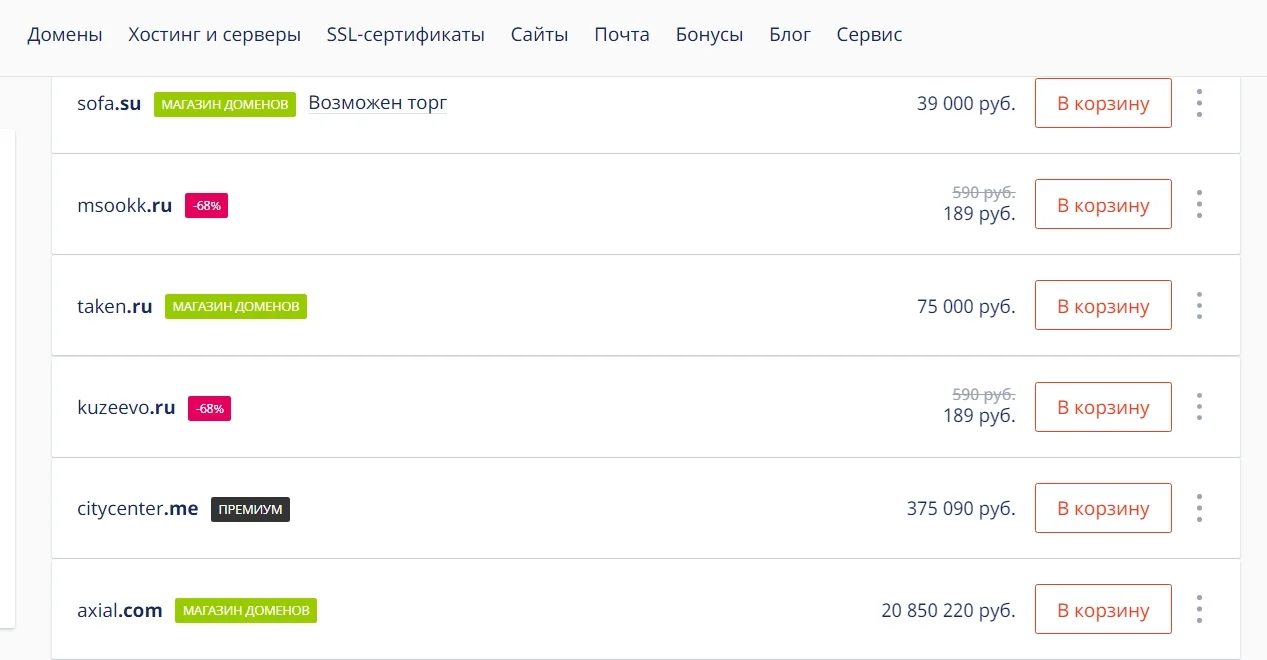
Task: Open three-dot menu for kuzeevo.ru
Action: click(x=1199, y=406)
